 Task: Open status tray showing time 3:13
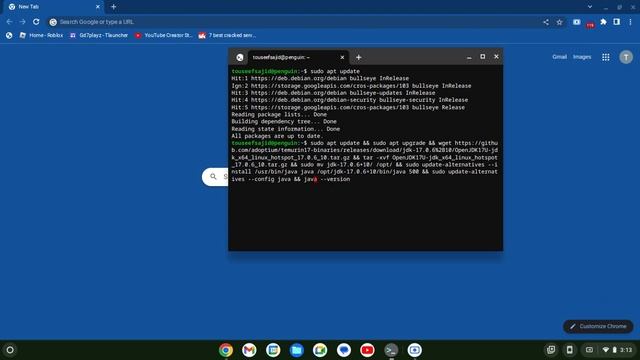pyautogui.click(x=618, y=350)
